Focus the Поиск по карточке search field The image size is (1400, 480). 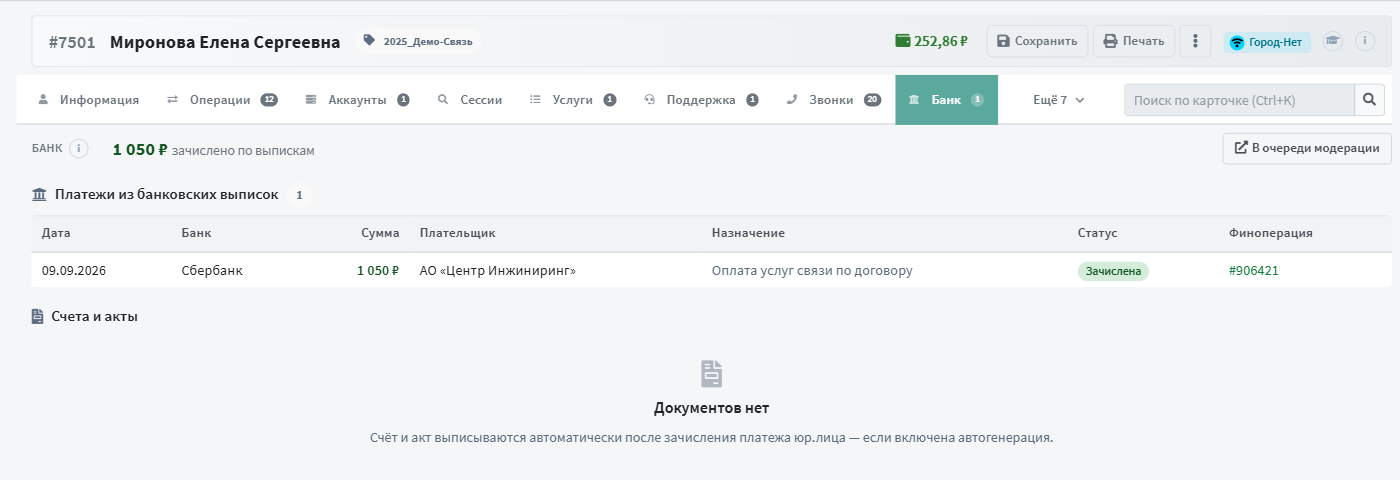[1239, 100]
